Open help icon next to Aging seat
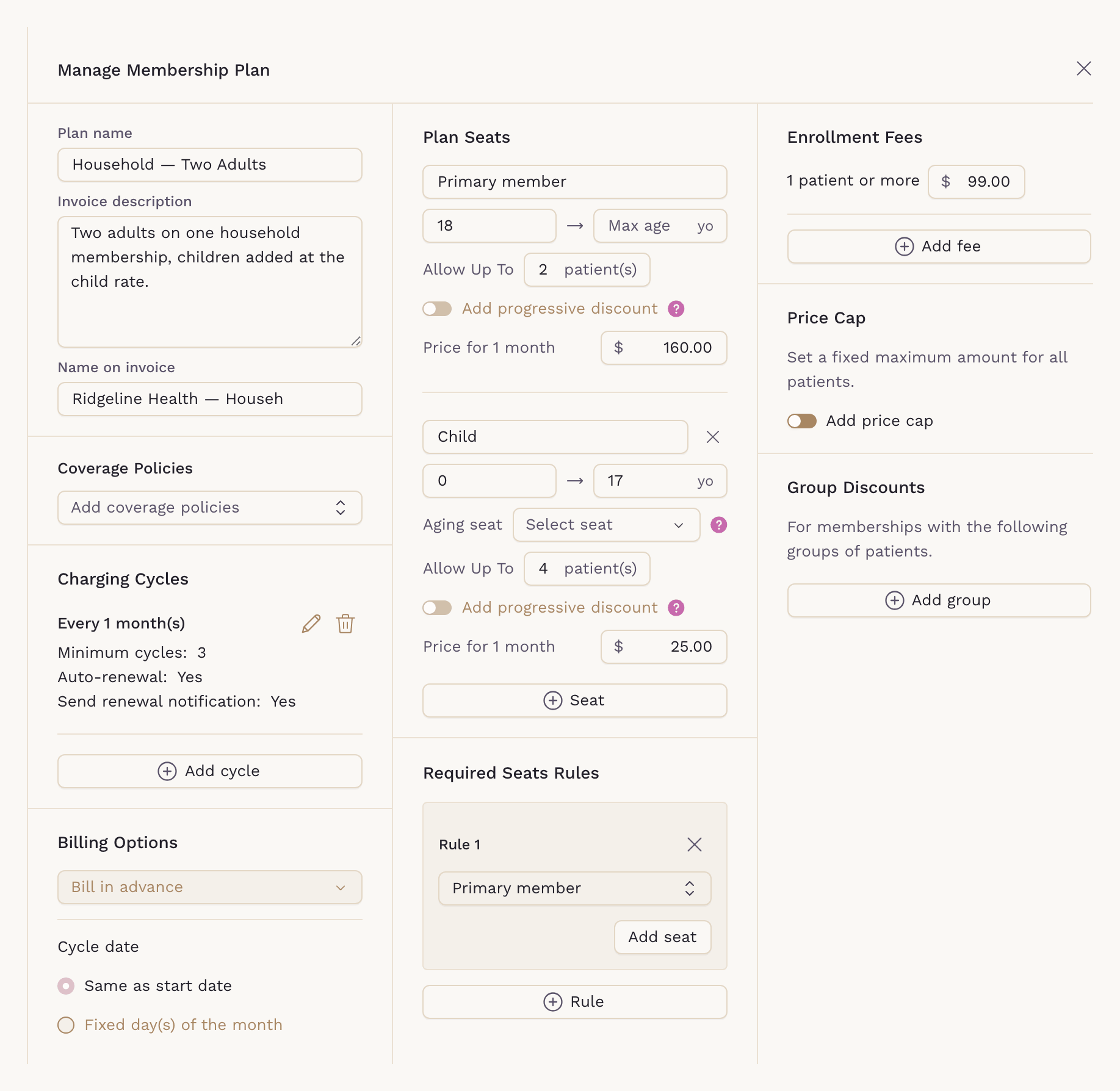Viewport: 1120px width, 1091px height. point(718,525)
